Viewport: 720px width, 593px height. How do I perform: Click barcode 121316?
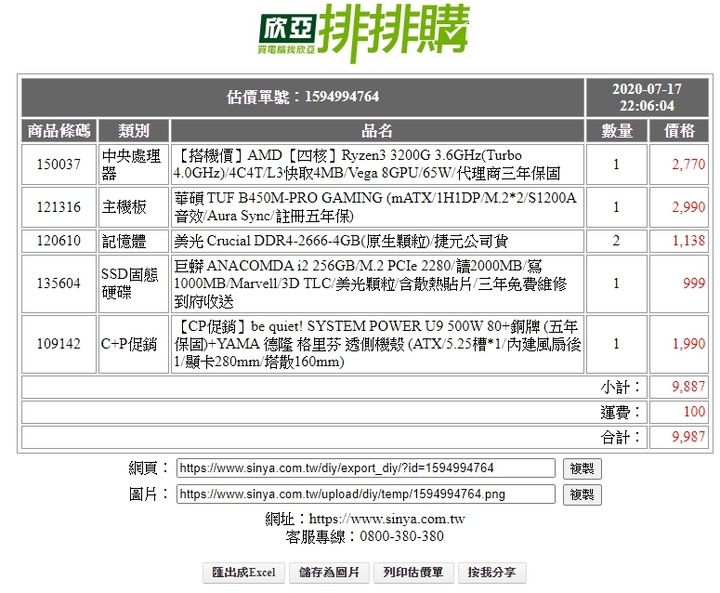pos(59,207)
